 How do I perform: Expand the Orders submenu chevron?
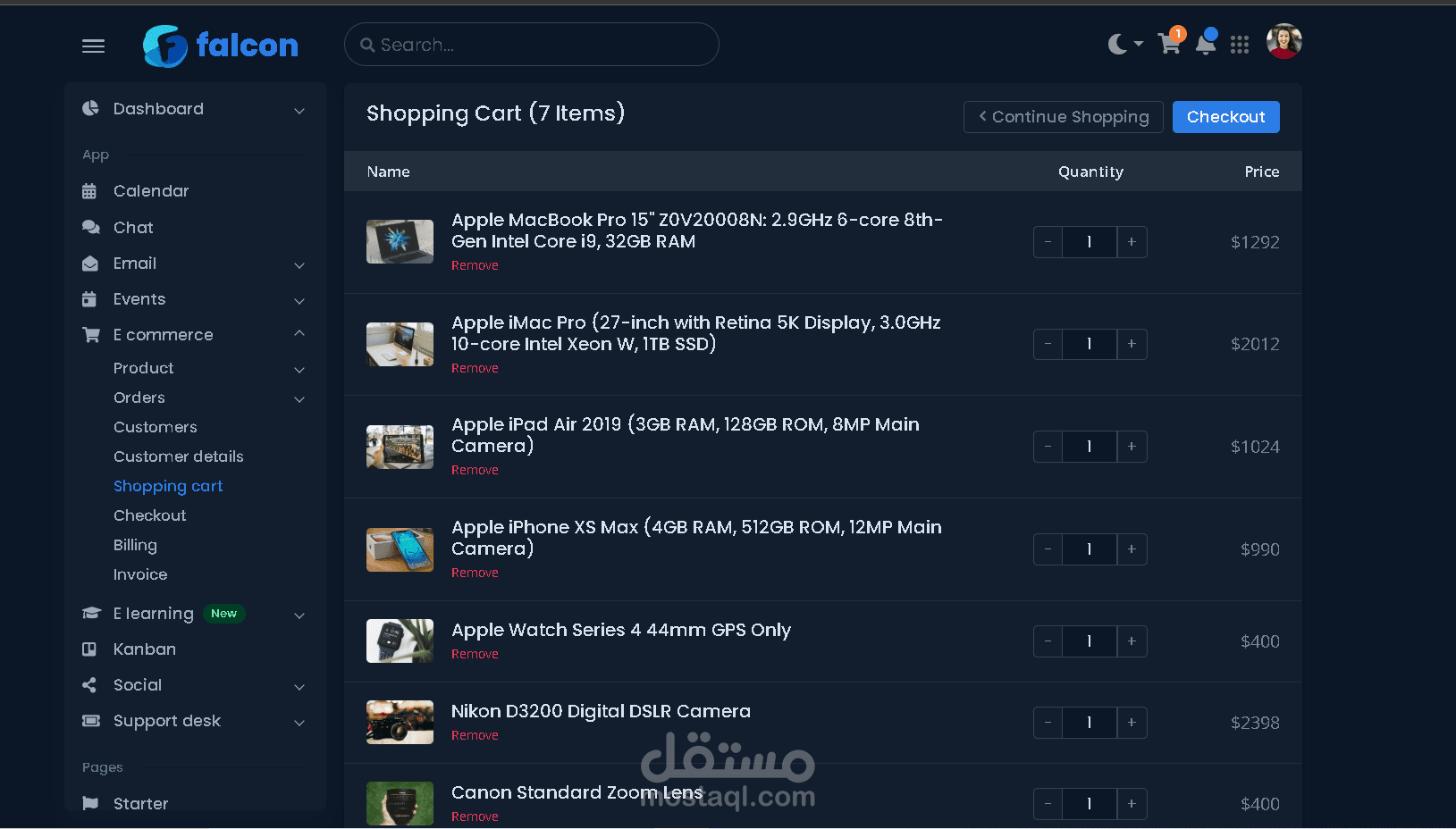click(x=299, y=399)
